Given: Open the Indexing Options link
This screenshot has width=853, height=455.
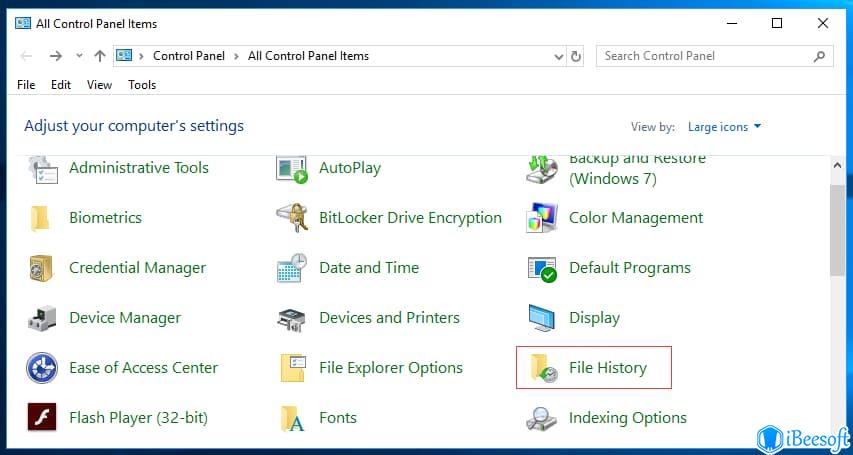Looking at the screenshot, I should [628, 418].
